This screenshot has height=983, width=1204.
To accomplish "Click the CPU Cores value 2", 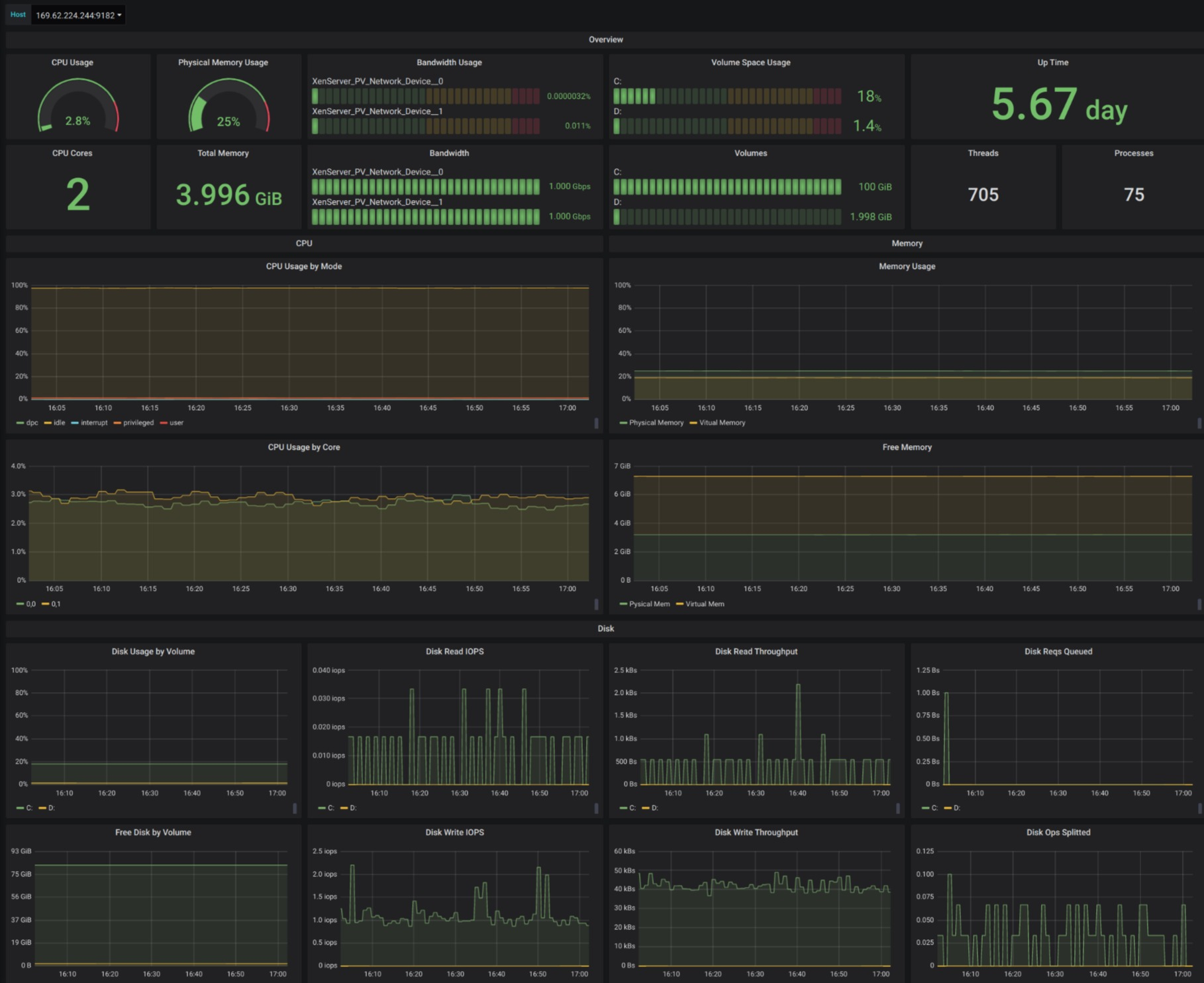I will [x=78, y=195].
